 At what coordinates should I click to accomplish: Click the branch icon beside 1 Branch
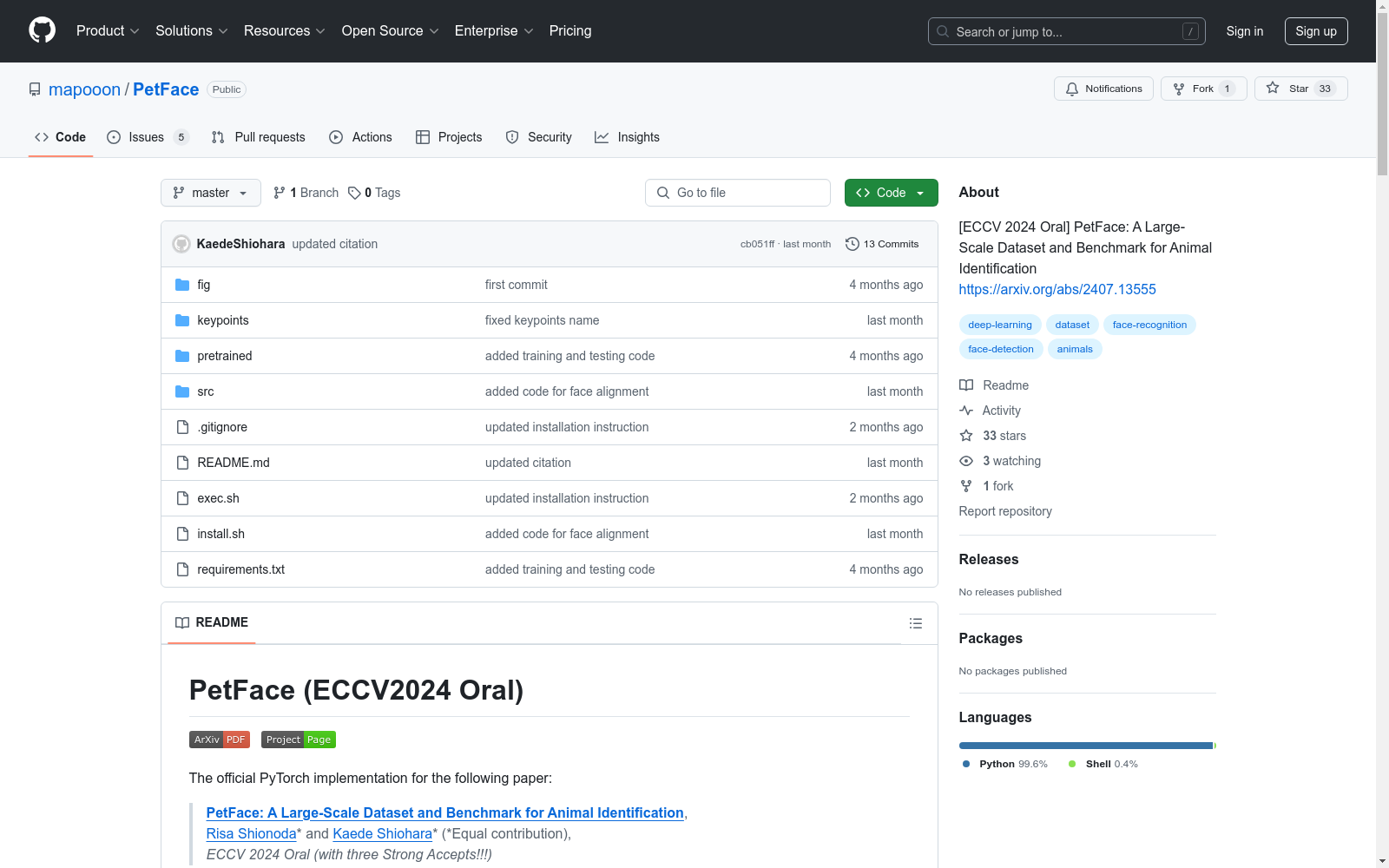pos(280,193)
